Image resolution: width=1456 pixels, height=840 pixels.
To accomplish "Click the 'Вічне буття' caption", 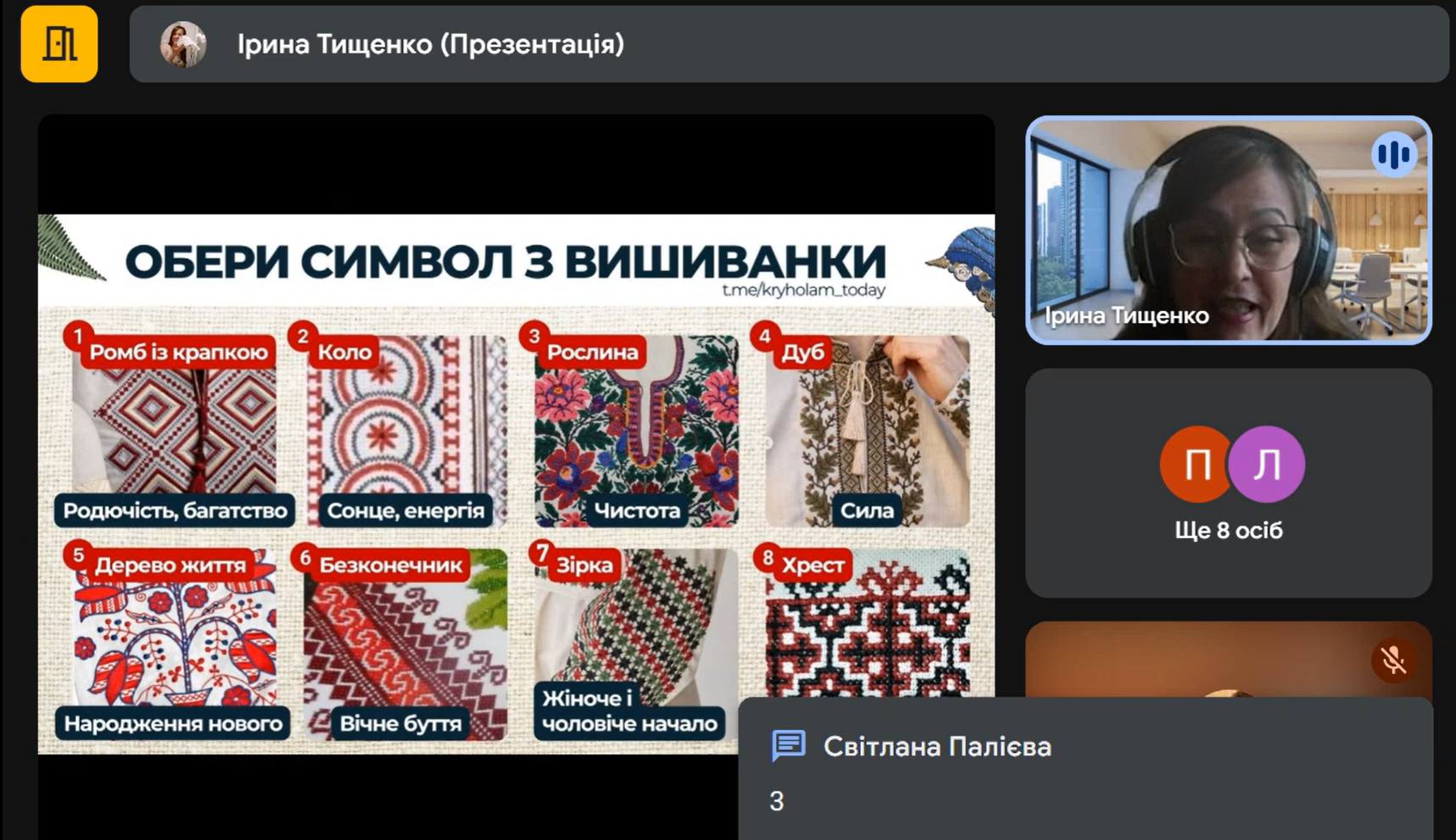I will [x=400, y=724].
